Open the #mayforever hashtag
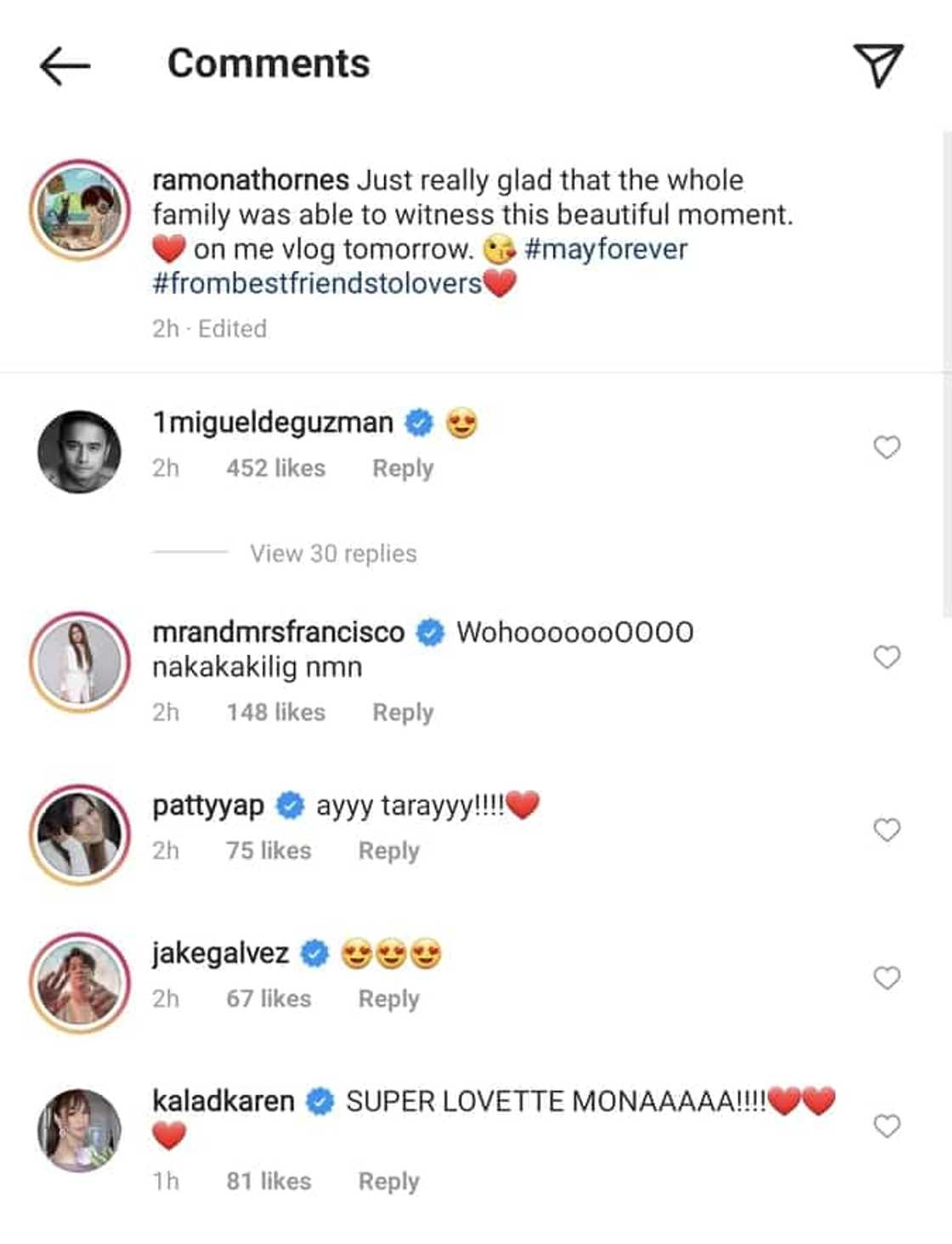The image size is (952, 1244). click(605, 249)
